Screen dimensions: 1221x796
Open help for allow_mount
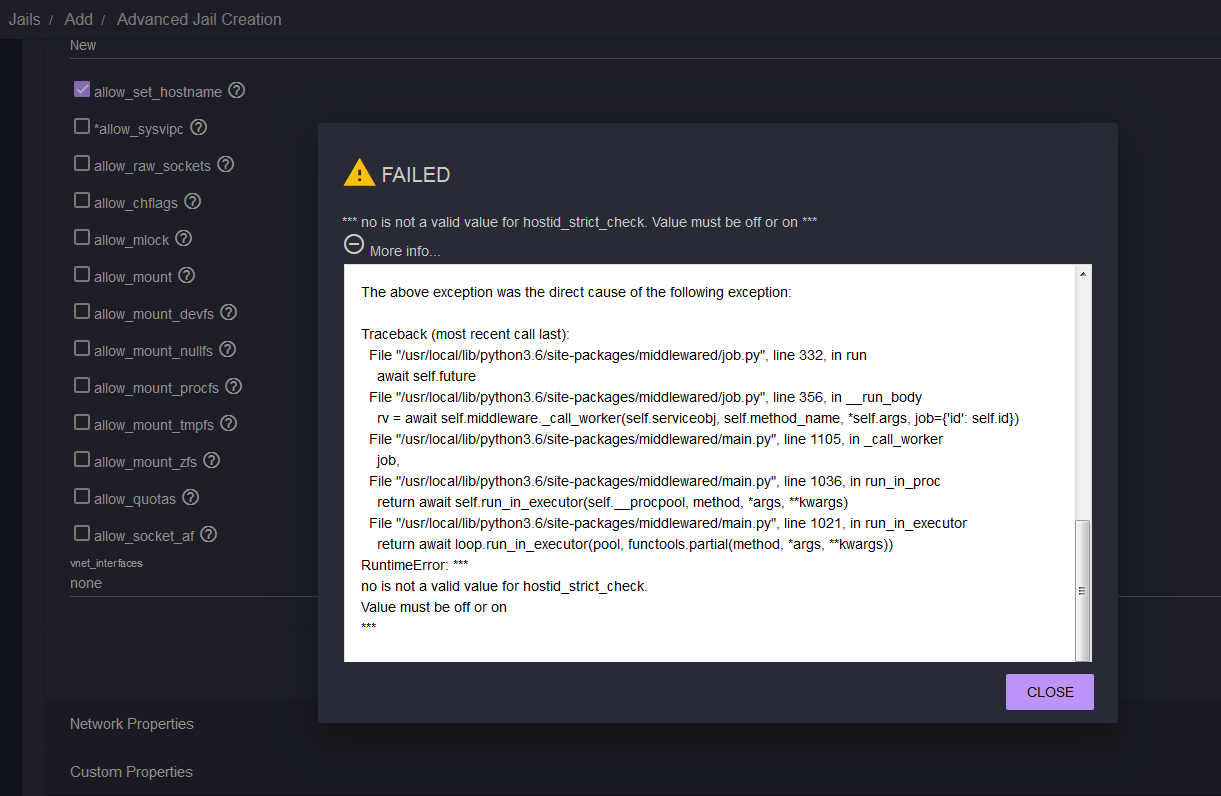tap(187, 275)
